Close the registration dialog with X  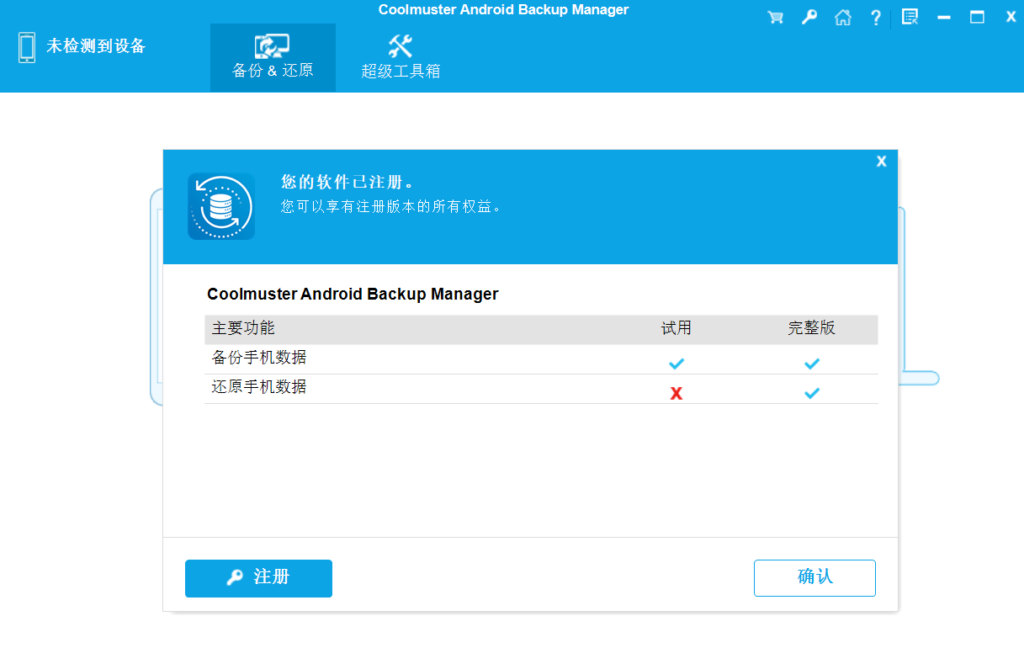(x=882, y=161)
